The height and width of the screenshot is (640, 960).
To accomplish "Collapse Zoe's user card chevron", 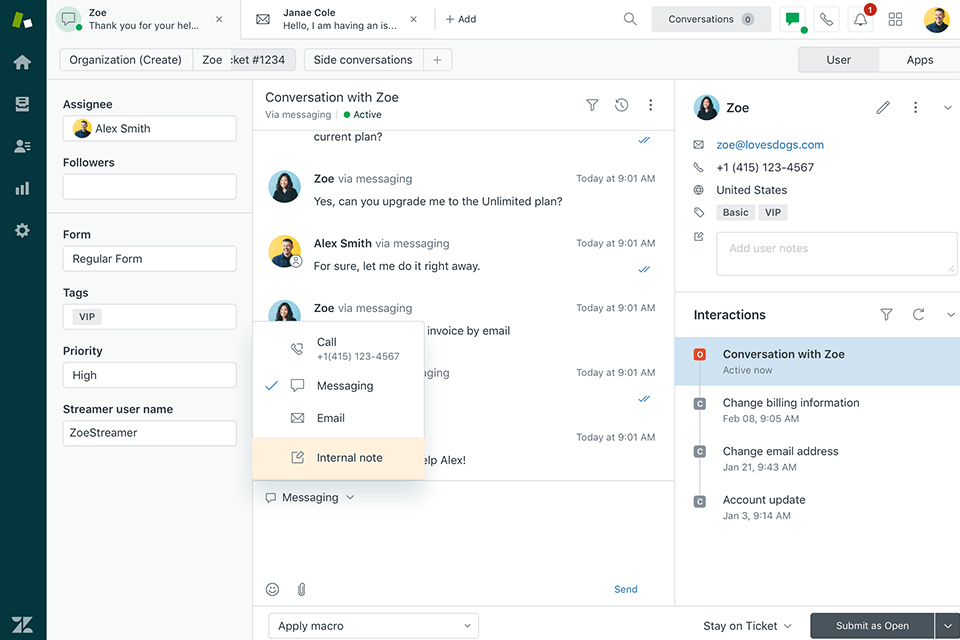I will 948,108.
